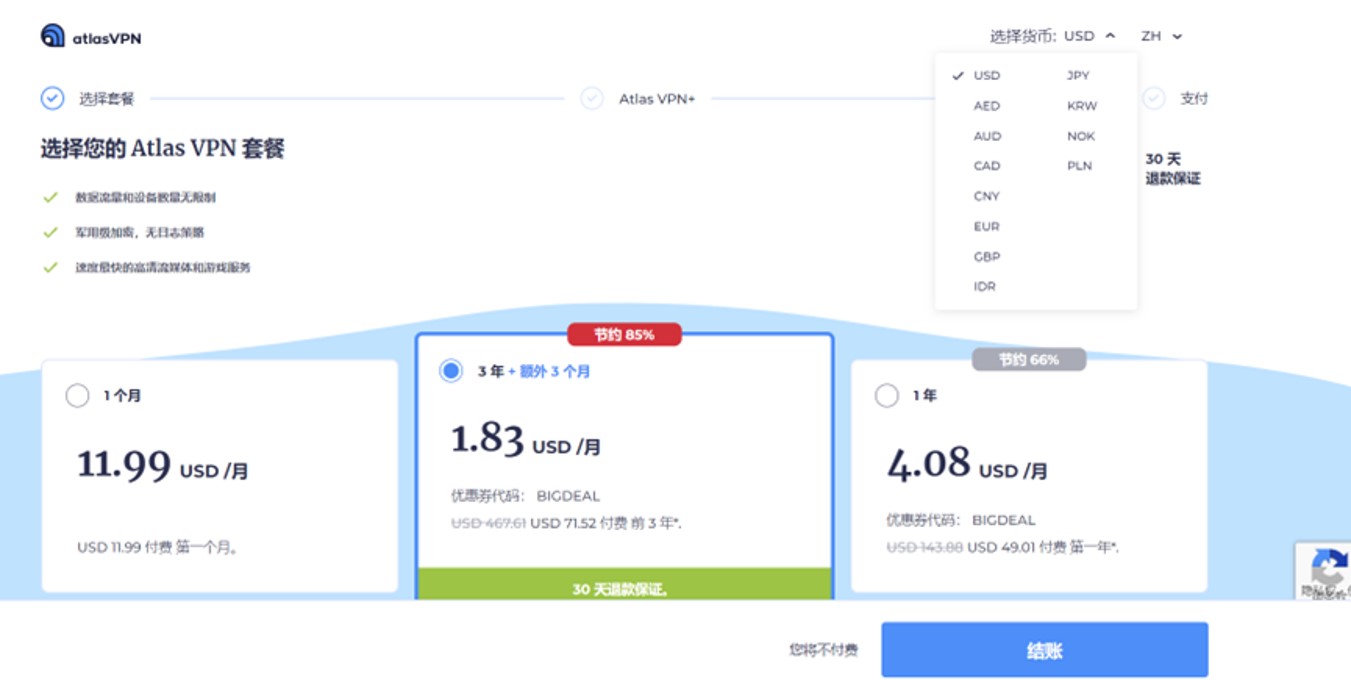Click the 选择套餐 step check icon
1351x680 pixels.
(x=52, y=98)
